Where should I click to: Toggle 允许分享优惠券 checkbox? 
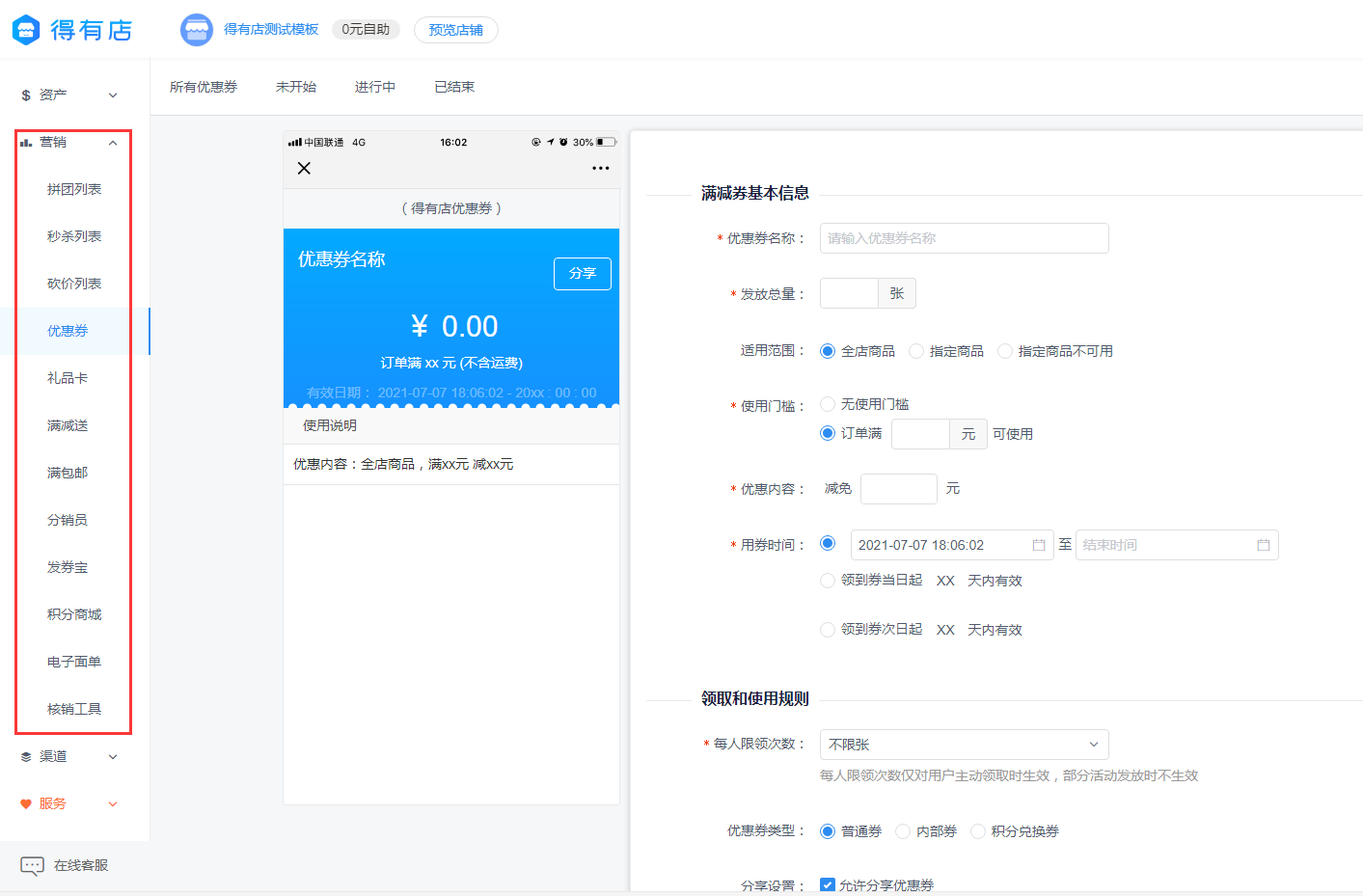tap(828, 884)
